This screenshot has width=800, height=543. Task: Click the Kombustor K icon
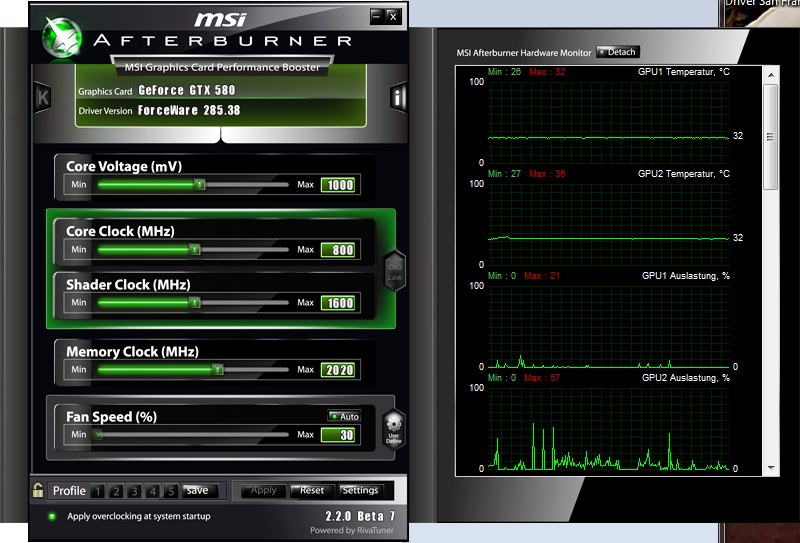pos(42,96)
